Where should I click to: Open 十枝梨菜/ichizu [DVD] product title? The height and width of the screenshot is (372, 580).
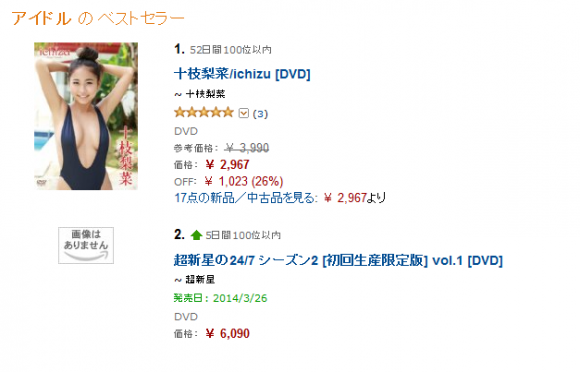pos(242,74)
